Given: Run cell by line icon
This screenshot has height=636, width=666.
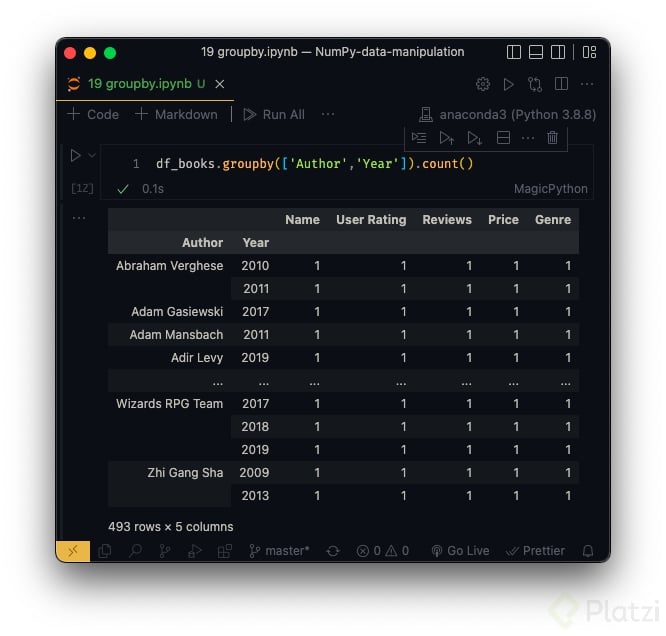Looking at the screenshot, I should [419, 138].
